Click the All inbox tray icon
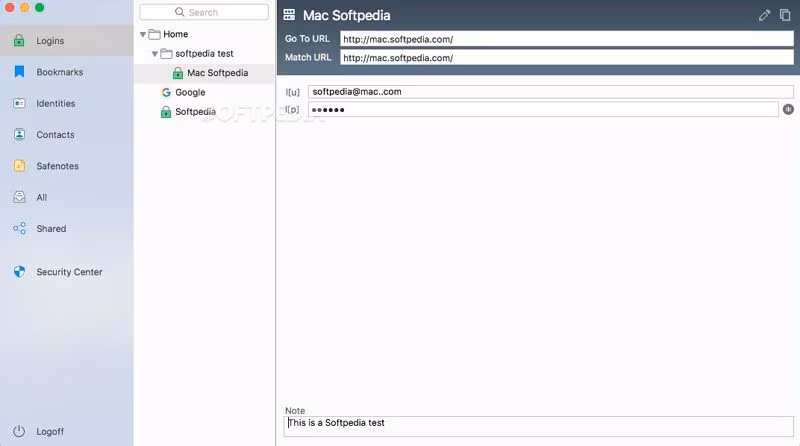 click(x=19, y=197)
